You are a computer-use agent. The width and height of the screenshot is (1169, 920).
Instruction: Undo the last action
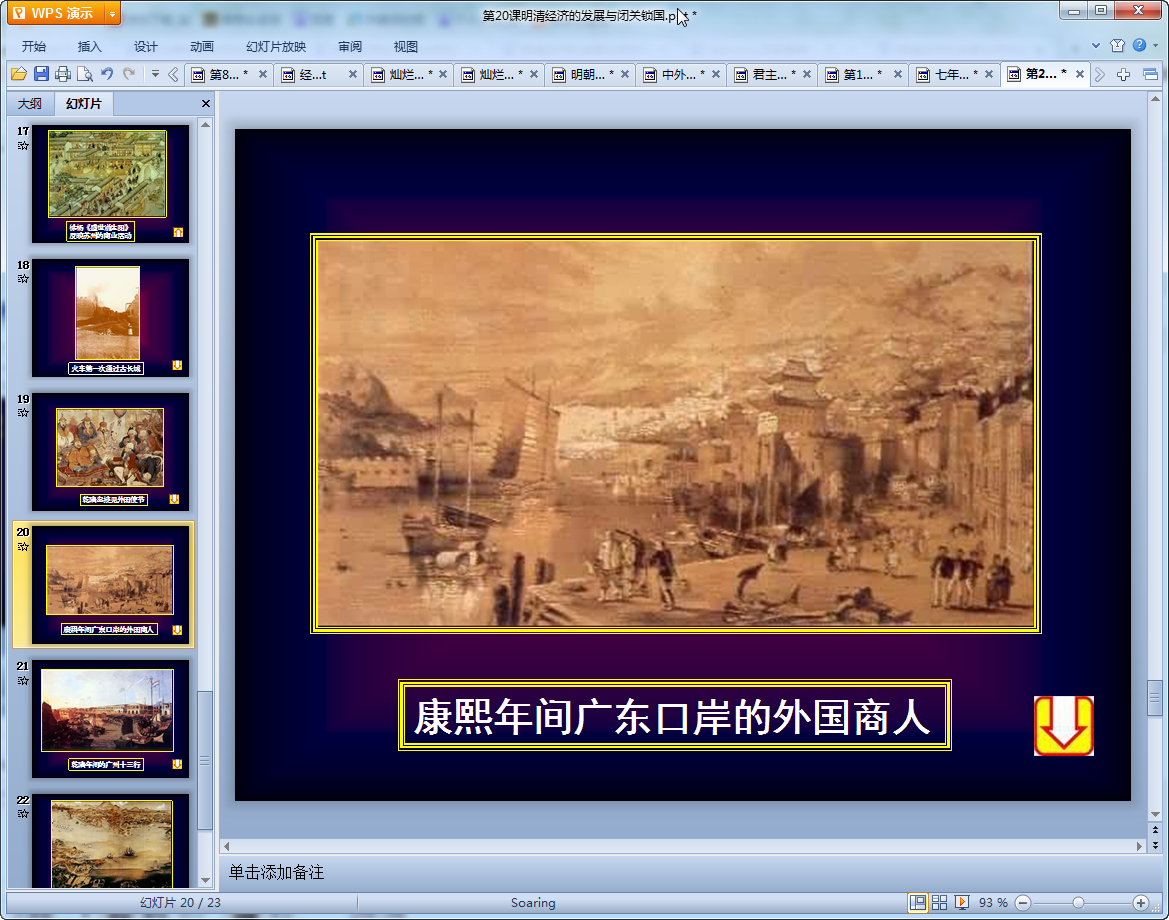pos(107,74)
